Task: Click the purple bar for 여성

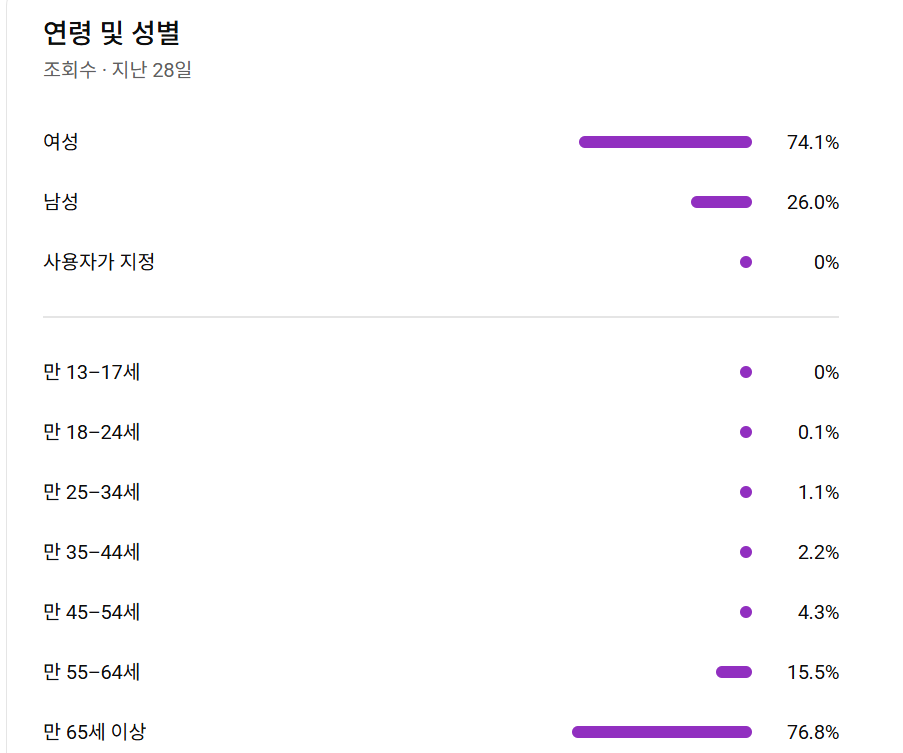Action: 665,142
